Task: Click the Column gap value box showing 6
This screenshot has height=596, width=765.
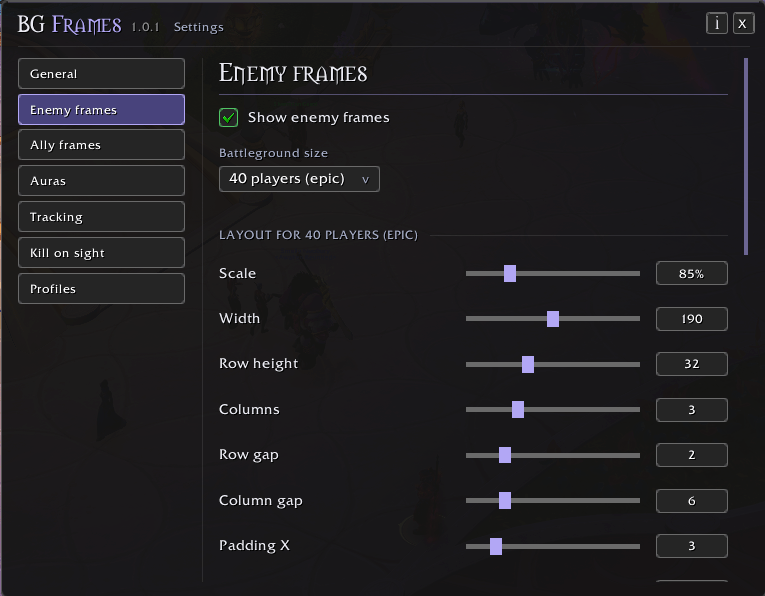Action: tap(692, 501)
